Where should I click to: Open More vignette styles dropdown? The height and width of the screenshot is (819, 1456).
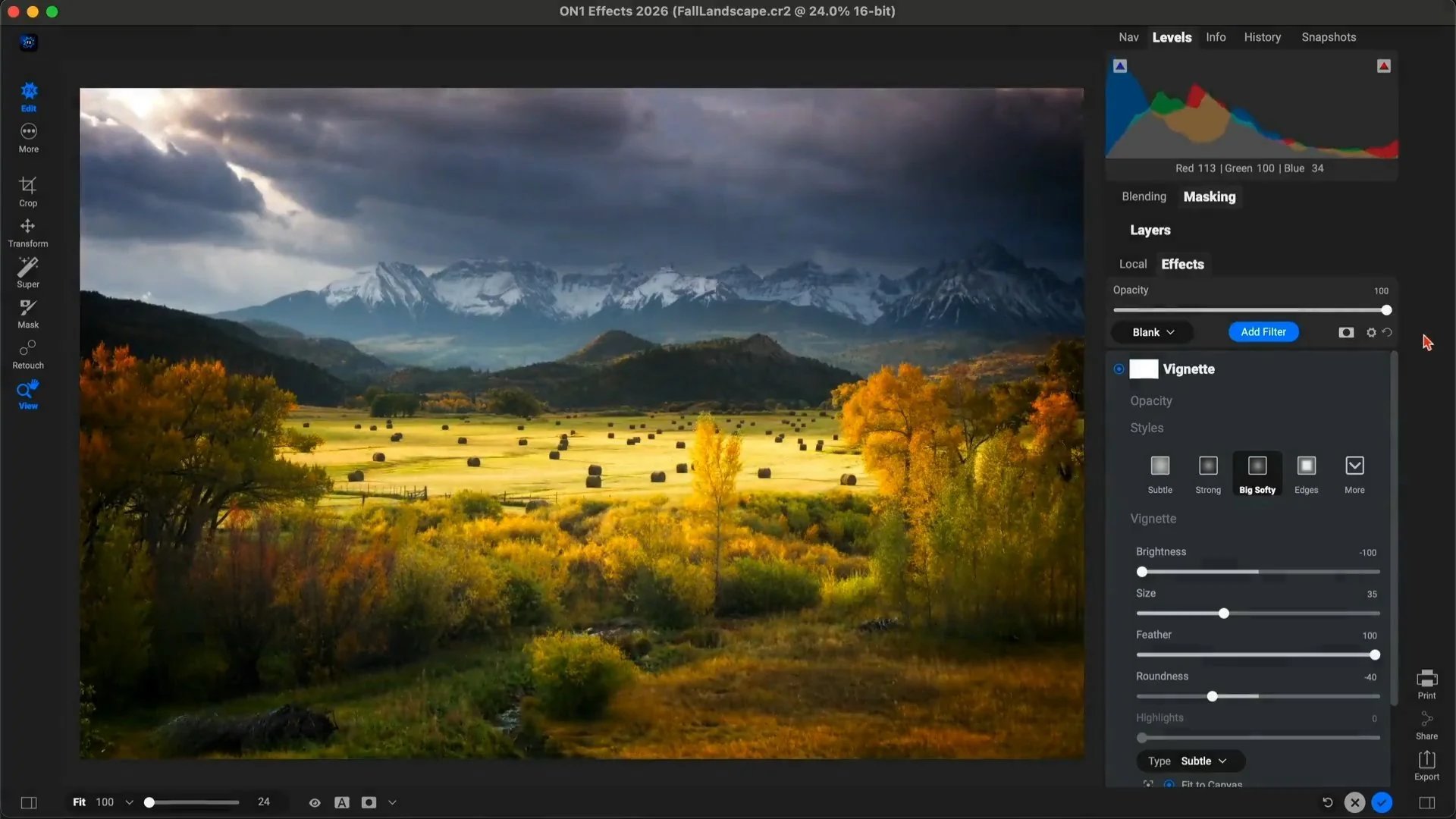click(x=1354, y=475)
